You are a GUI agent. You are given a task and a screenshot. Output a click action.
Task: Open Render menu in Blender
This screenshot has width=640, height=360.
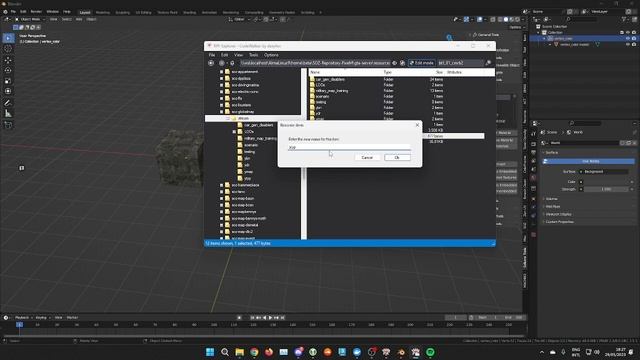(36, 12)
